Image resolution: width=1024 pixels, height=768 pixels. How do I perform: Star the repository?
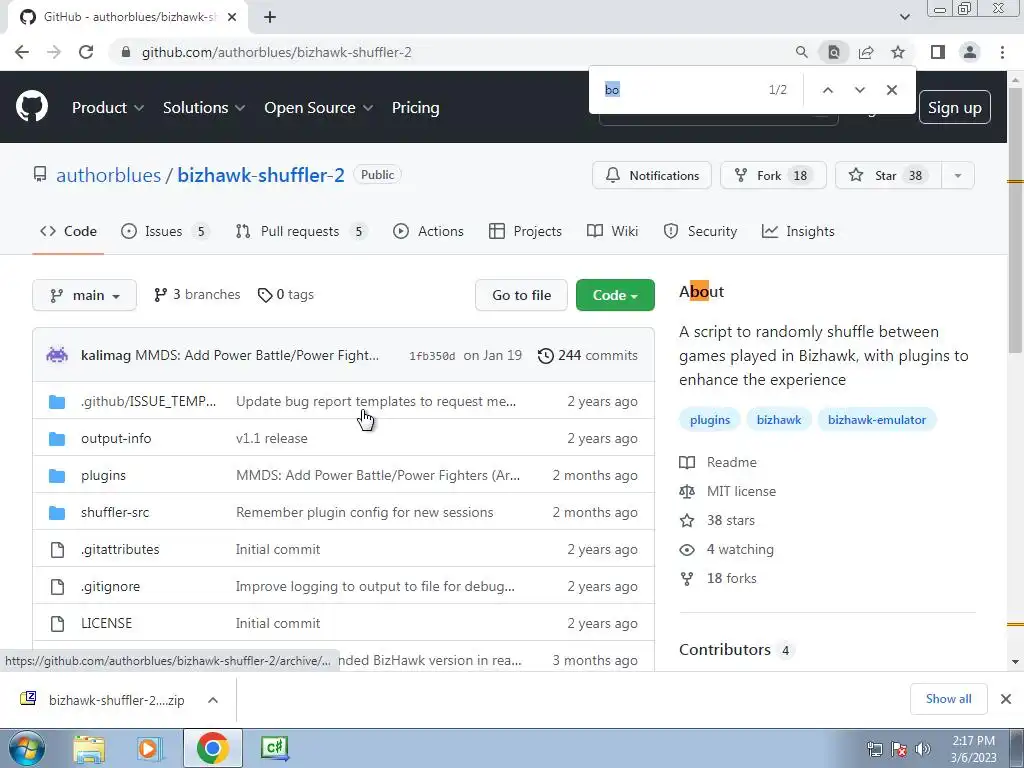888,175
